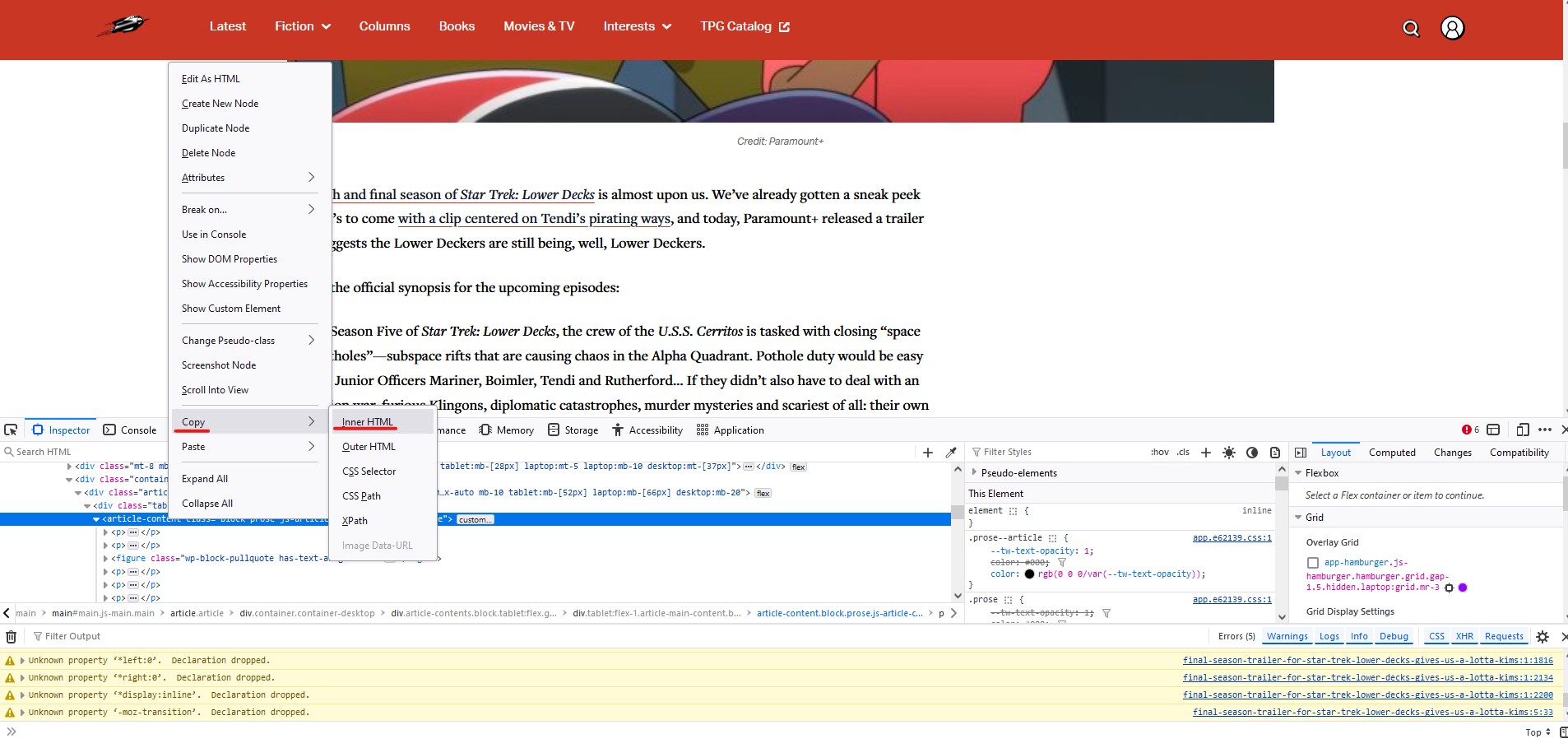Image resolution: width=1568 pixels, height=748 pixels.
Task: Toggle light color scheme simulation (sun icon)
Action: [1229, 453]
